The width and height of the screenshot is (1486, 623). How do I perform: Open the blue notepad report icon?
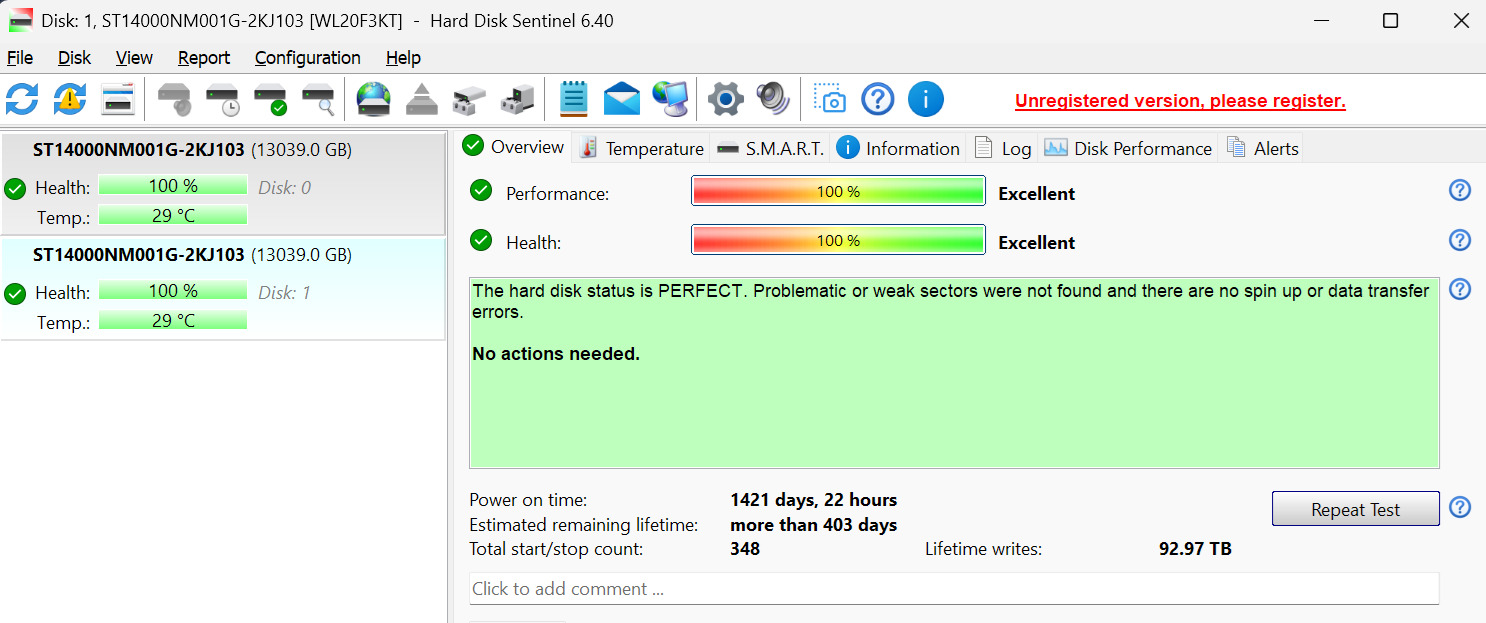point(573,99)
